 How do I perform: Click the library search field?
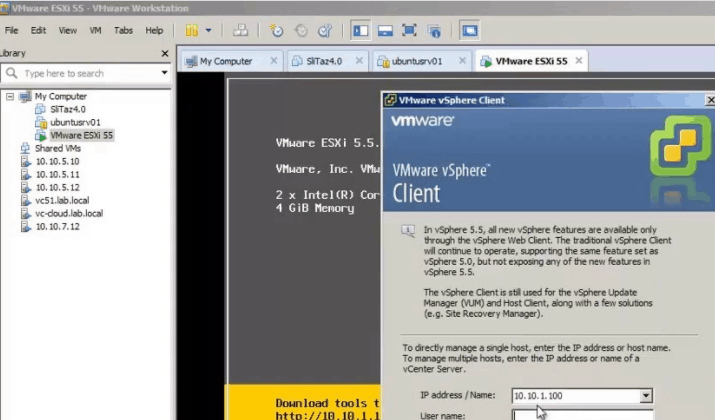click(86, 73)
